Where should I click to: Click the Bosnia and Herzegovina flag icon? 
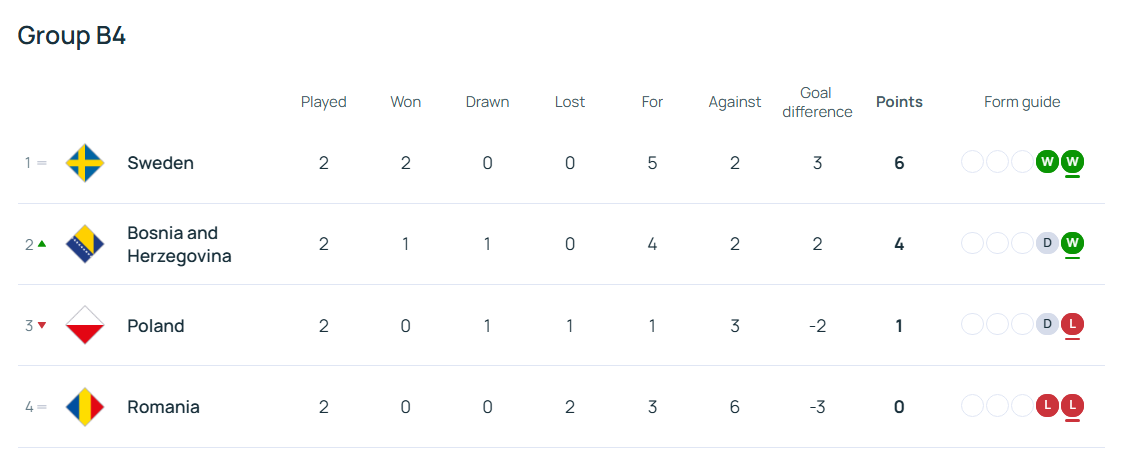pos(85,243)
